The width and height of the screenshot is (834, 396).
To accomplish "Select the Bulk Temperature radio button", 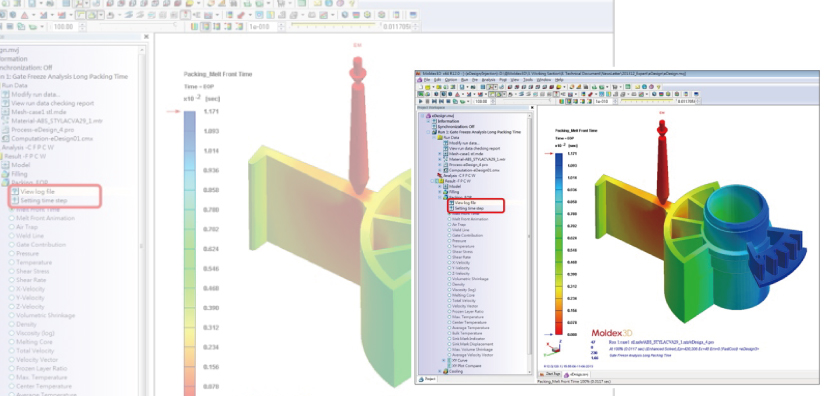I will (x=449, y=333).
